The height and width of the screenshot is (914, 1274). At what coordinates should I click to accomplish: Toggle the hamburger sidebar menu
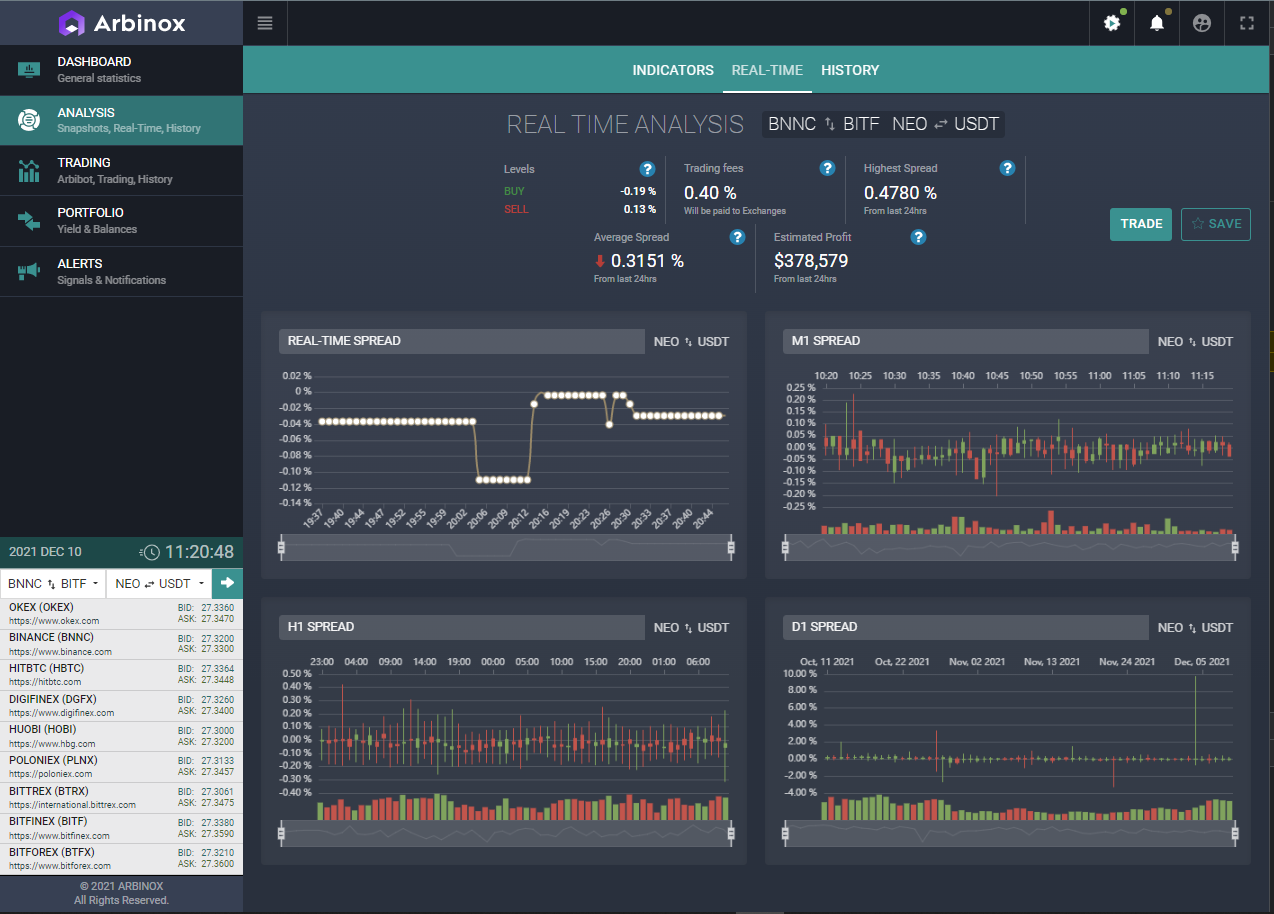pyautogui.click(x=265, y=23)
